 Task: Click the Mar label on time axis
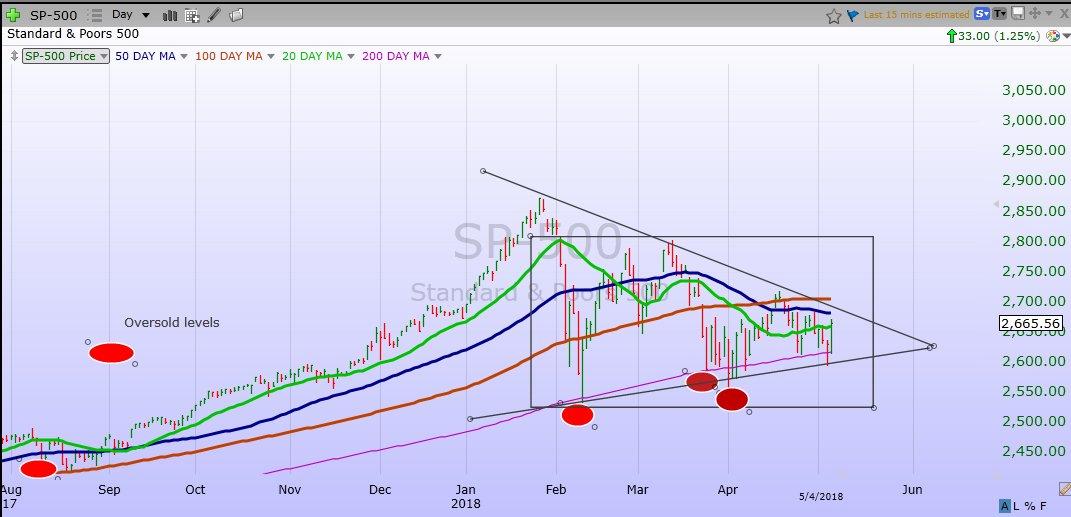(638, 490)
